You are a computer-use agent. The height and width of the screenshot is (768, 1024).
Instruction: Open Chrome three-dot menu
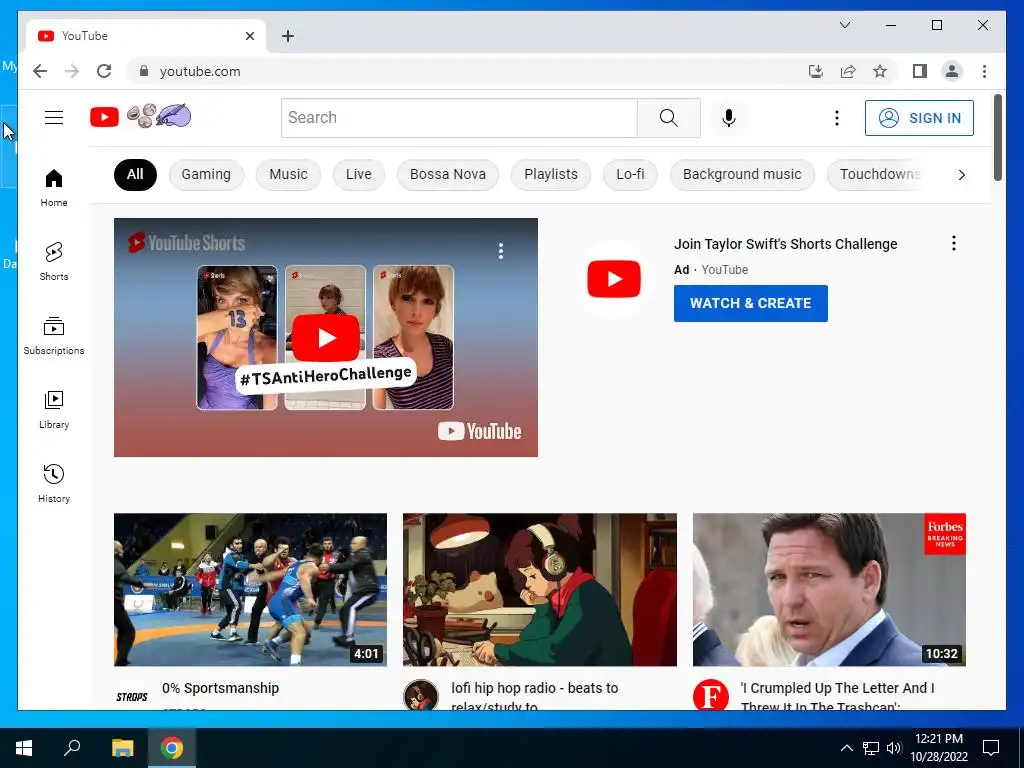click(x=984, y=71)
